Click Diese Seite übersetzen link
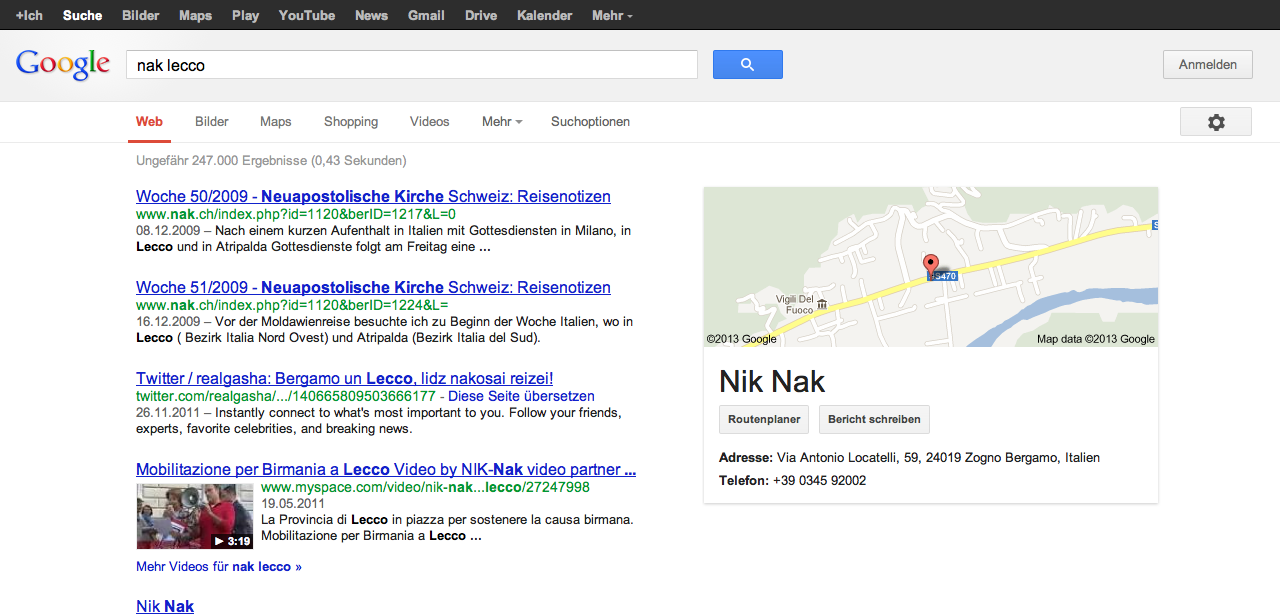 pos(521,396)
